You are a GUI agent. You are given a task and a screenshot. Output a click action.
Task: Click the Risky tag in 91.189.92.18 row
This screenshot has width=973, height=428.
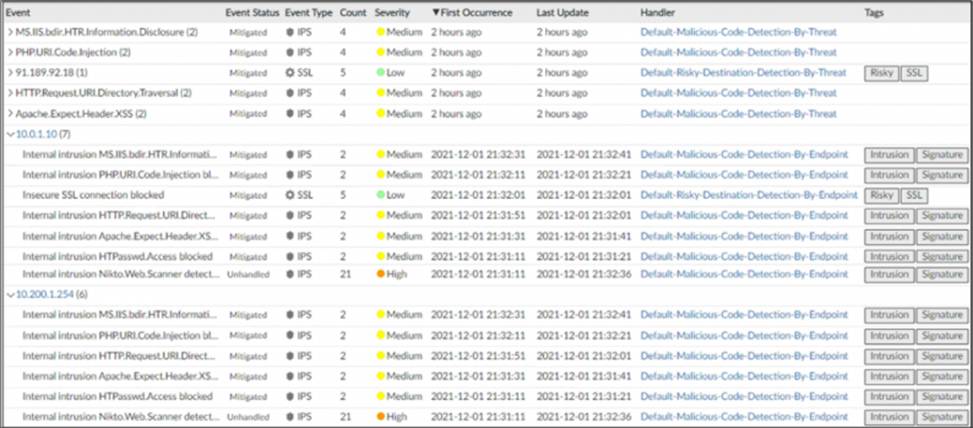[x=881, y=73]
